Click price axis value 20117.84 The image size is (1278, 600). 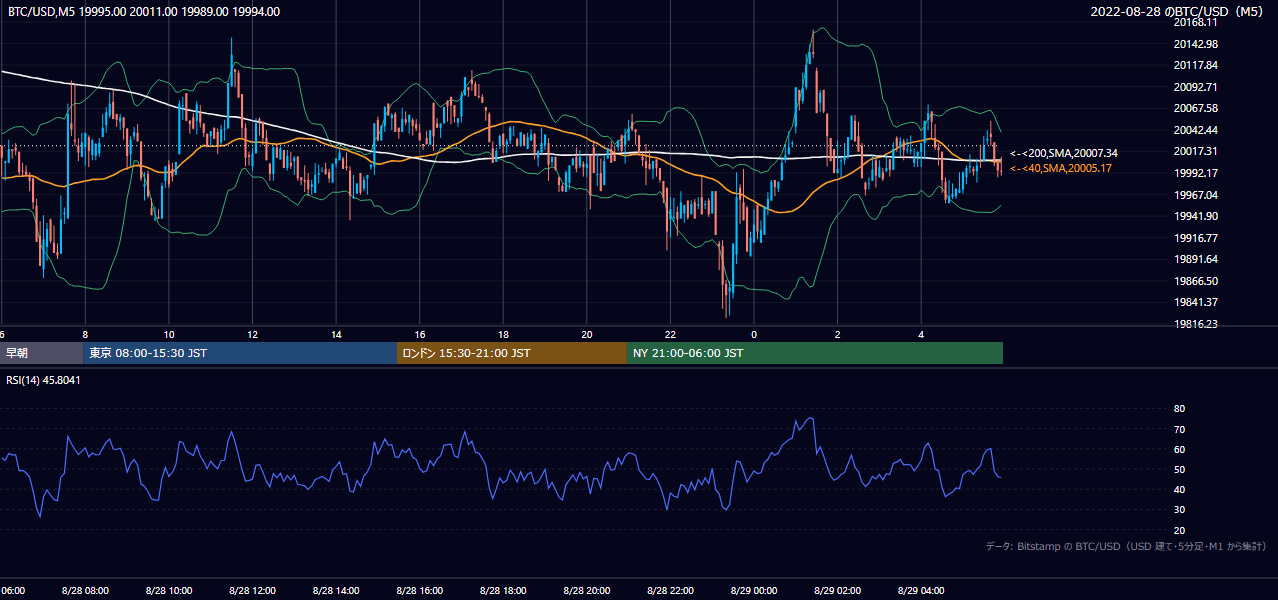coord(1196,65)
